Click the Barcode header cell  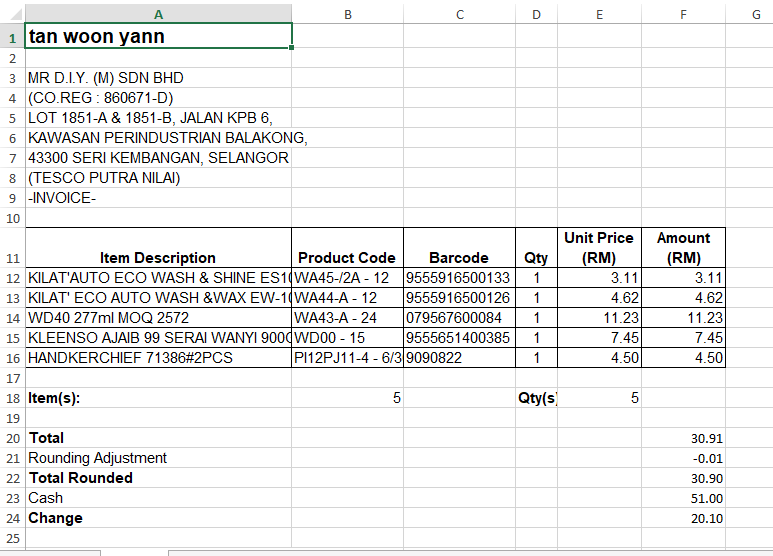coord(459,248)
